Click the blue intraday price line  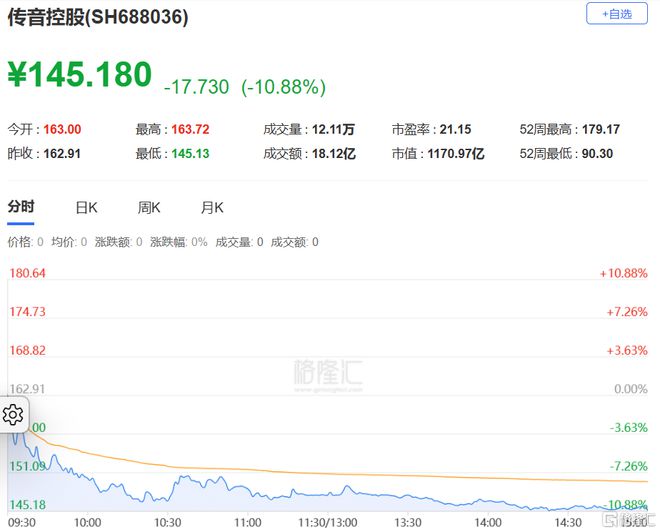pos(328,493)
